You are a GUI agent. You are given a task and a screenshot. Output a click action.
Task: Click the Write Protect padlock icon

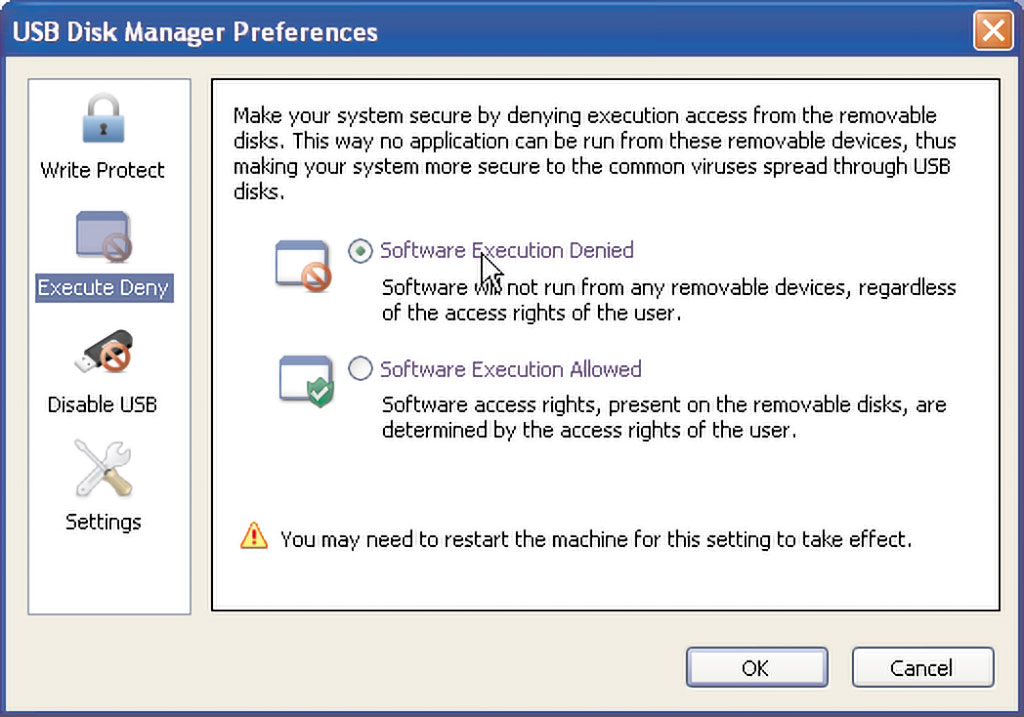point(103,118)
